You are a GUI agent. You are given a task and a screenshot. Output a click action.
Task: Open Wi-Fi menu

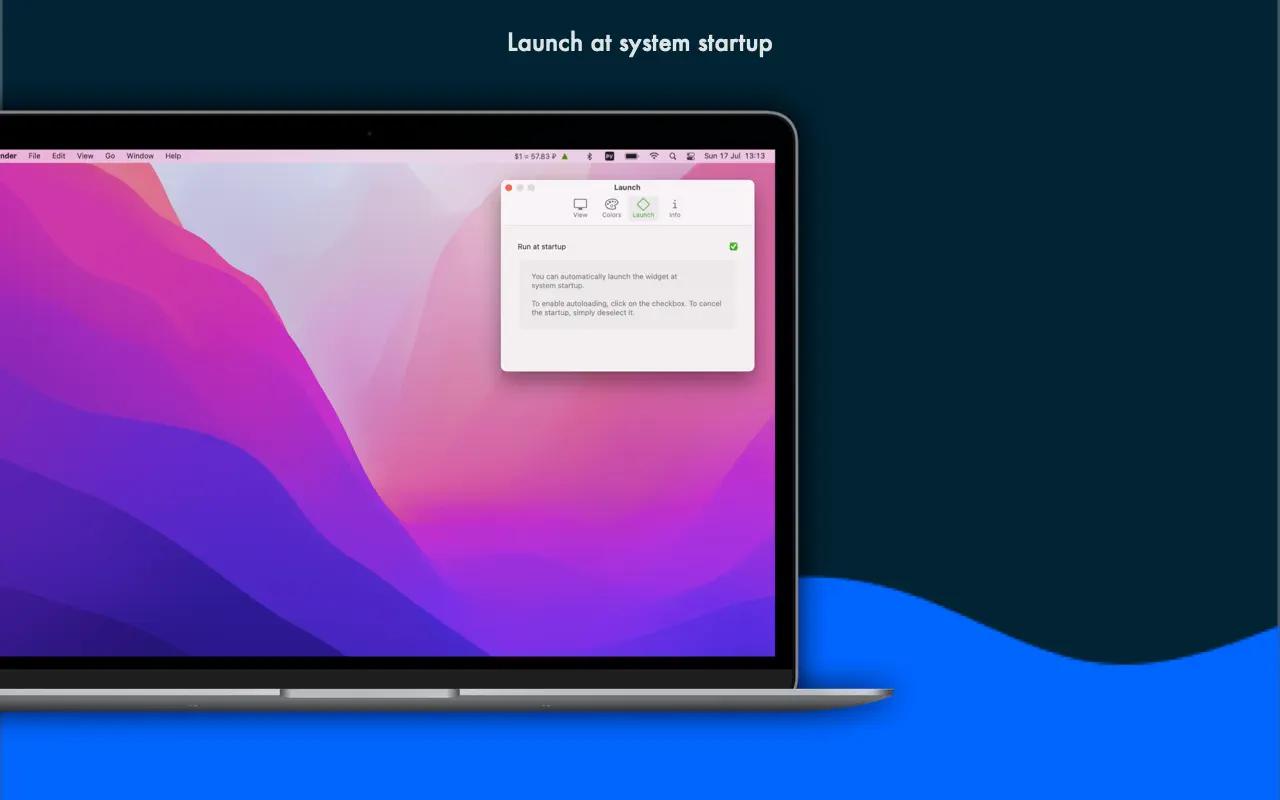(654, 156)
